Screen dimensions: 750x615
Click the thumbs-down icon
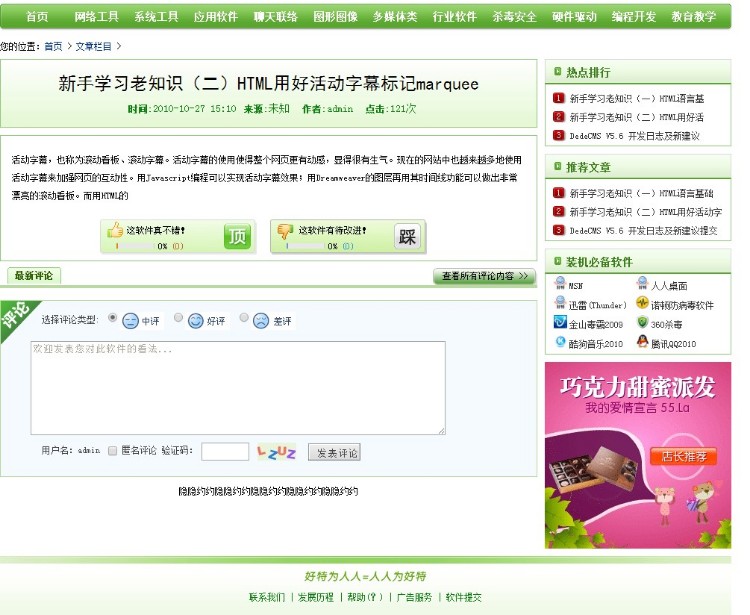click(x=285, y=231)
